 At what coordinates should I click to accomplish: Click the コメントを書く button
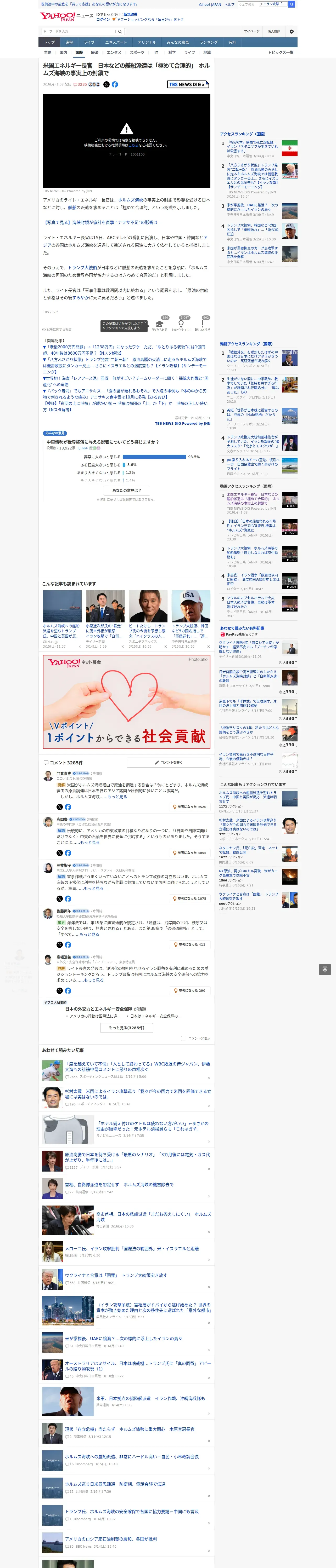click(168, 762)
